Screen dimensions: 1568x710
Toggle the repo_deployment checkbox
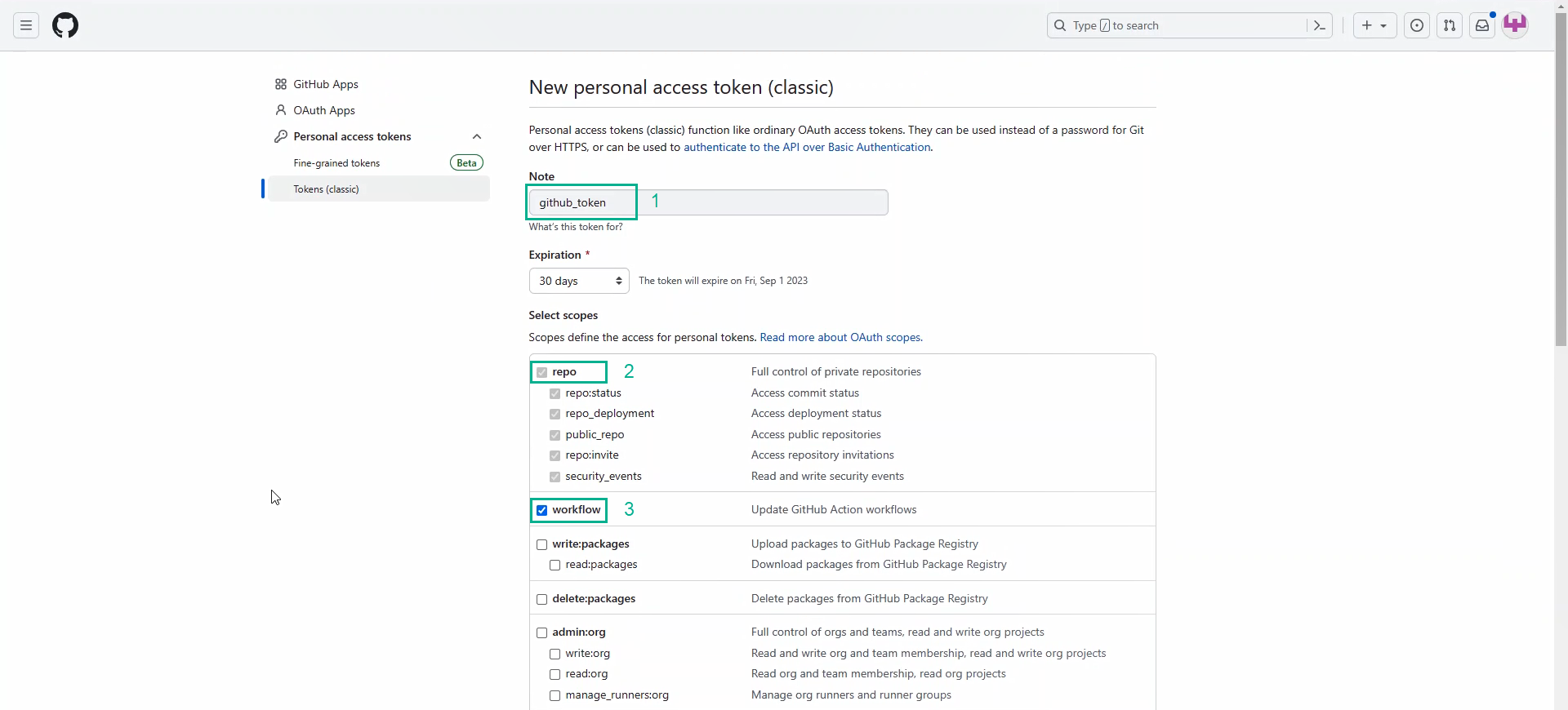point(555,414)
